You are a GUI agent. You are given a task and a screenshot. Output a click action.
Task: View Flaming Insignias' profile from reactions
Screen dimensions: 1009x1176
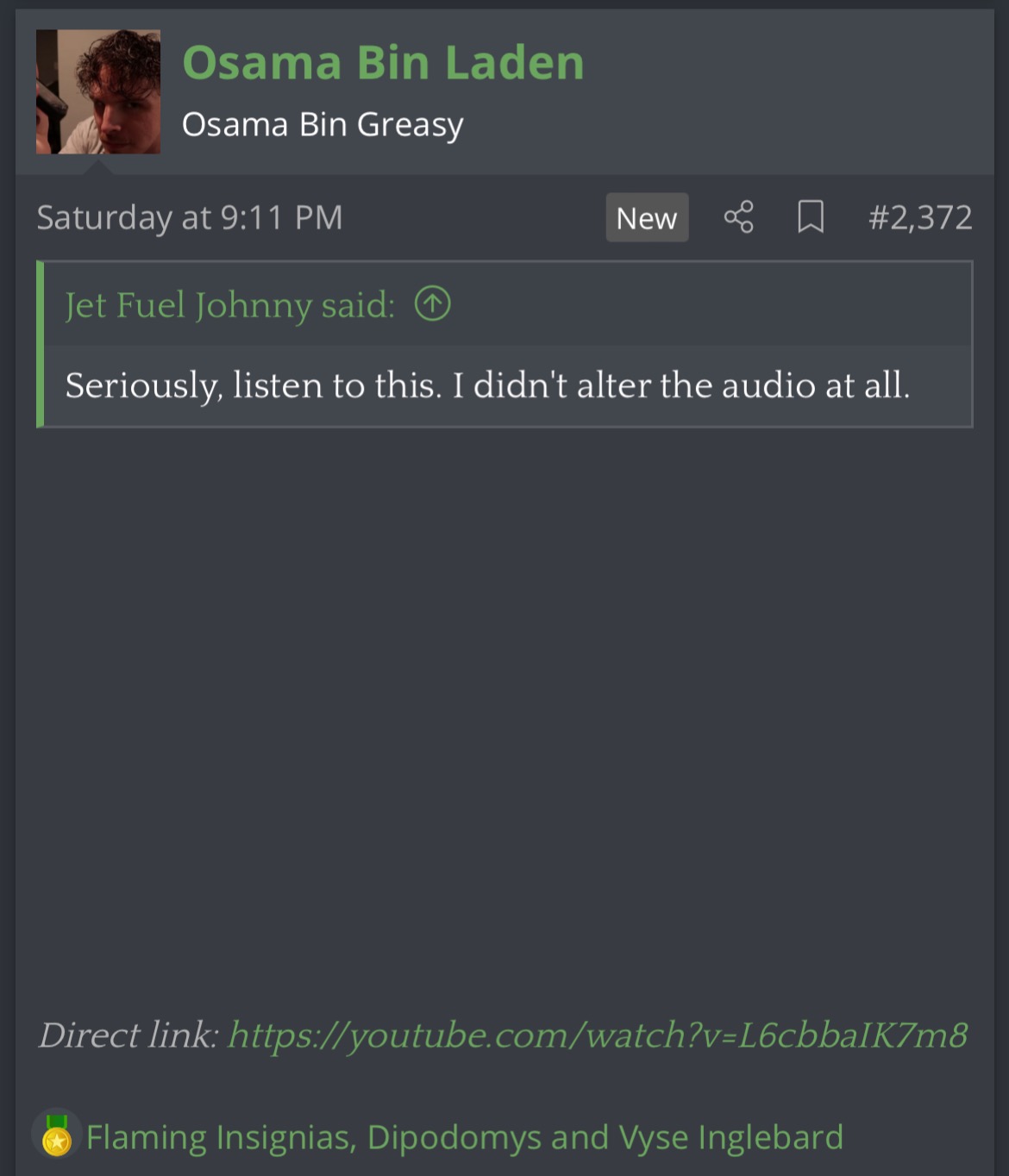point(219,1137)
